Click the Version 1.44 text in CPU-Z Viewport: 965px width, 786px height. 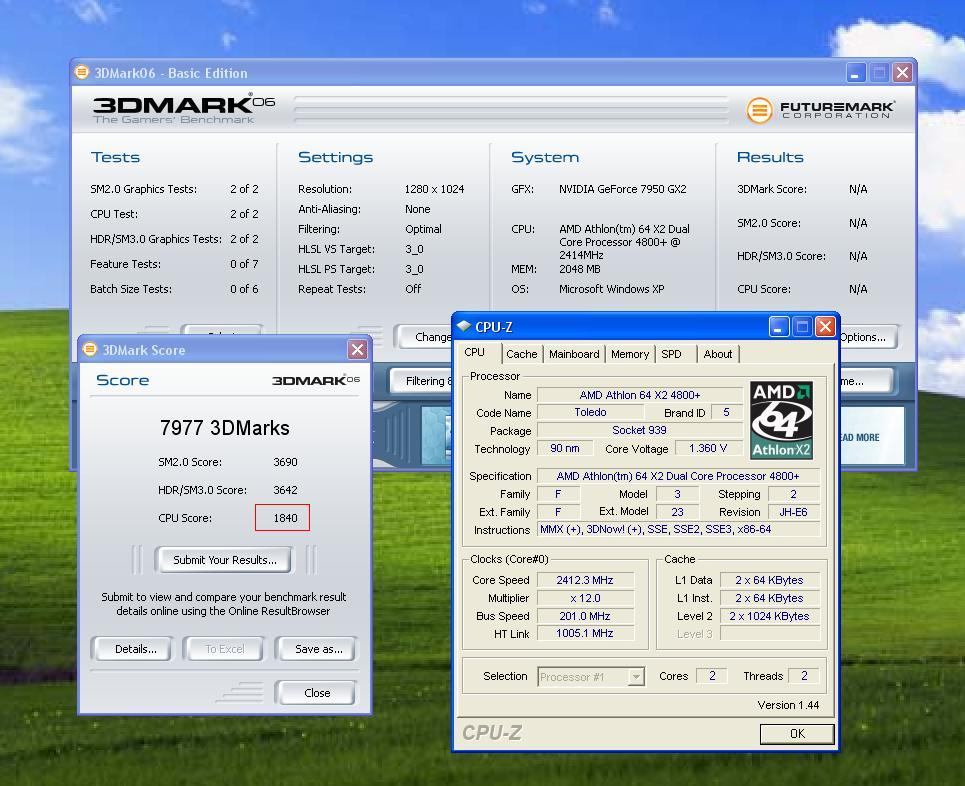click(x=788, y=705)
